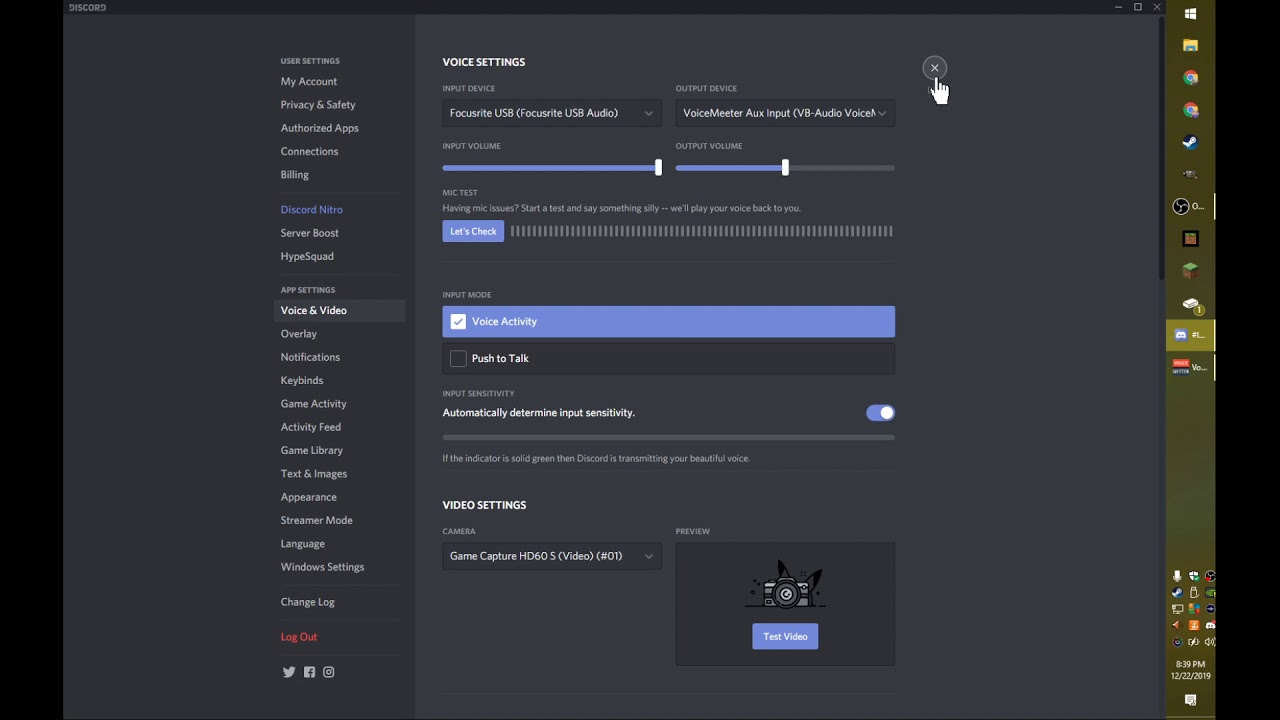This screenshot has width=1280, height=720.
Task: Adjust the Output Volume slider handle
Action: (785, 168)
